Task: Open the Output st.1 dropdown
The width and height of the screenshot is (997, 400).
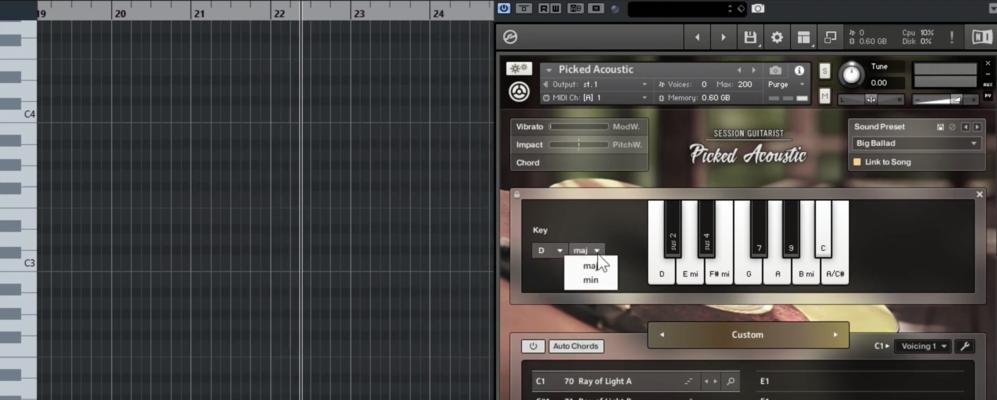Action: tap(595, 84)
